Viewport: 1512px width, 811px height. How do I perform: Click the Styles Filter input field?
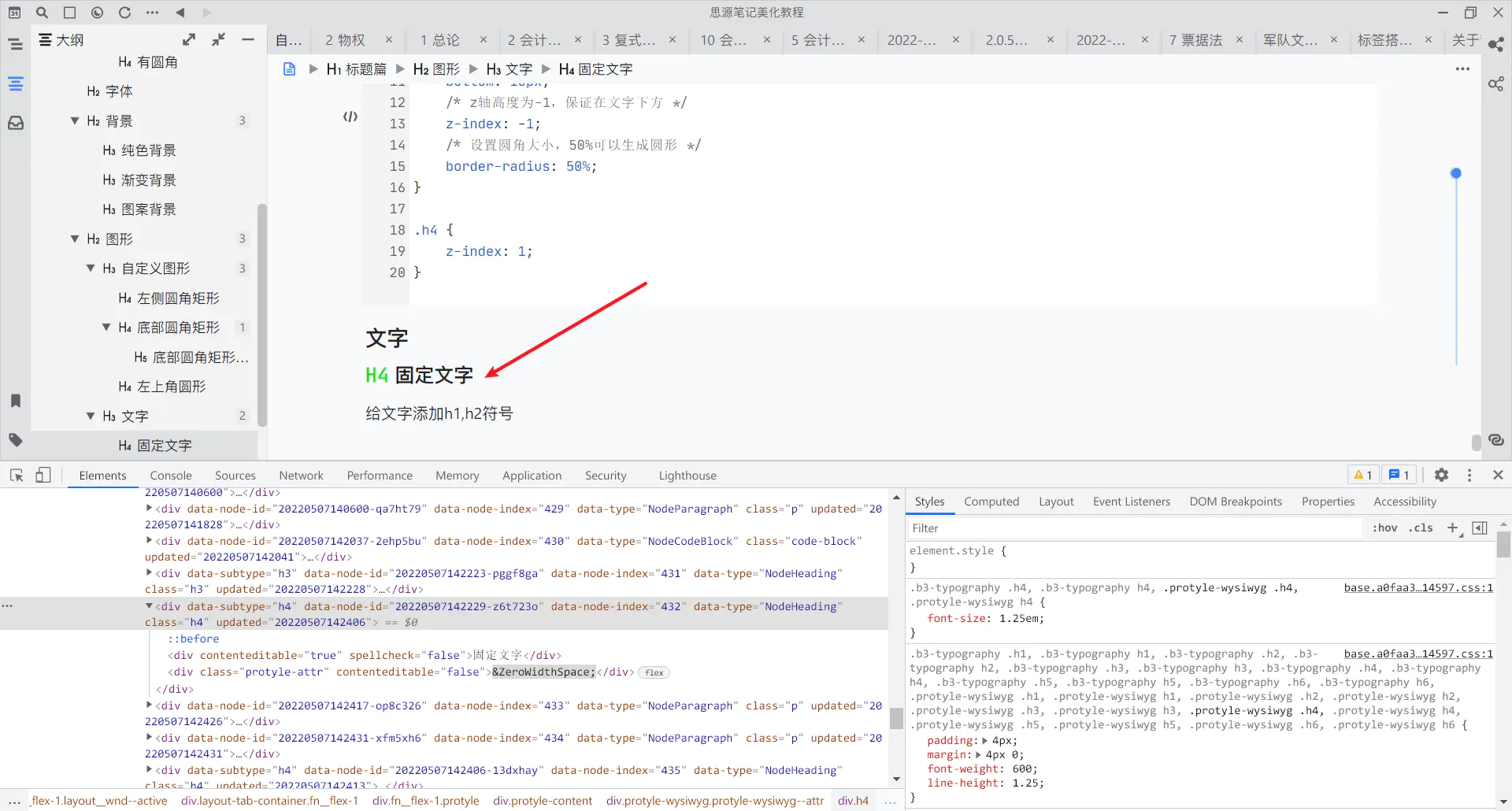[1134, 528]
